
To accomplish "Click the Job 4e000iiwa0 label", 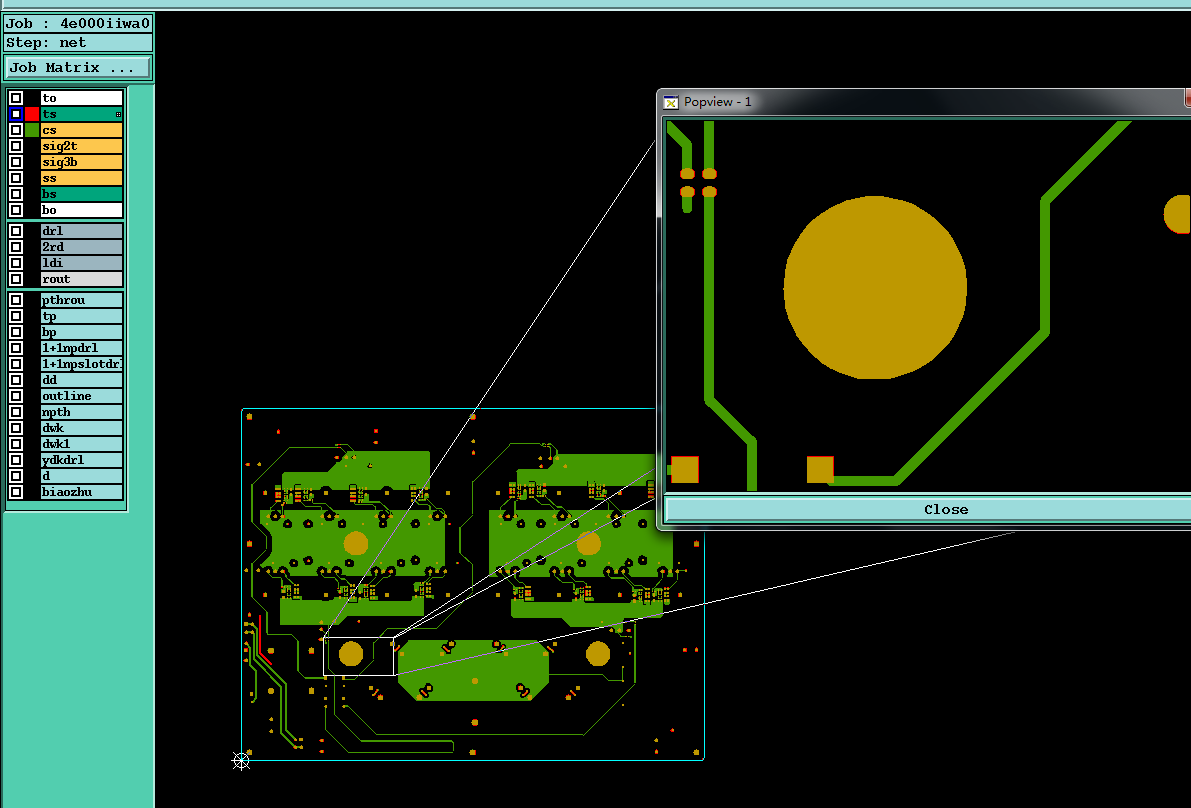I will (77, 24).
